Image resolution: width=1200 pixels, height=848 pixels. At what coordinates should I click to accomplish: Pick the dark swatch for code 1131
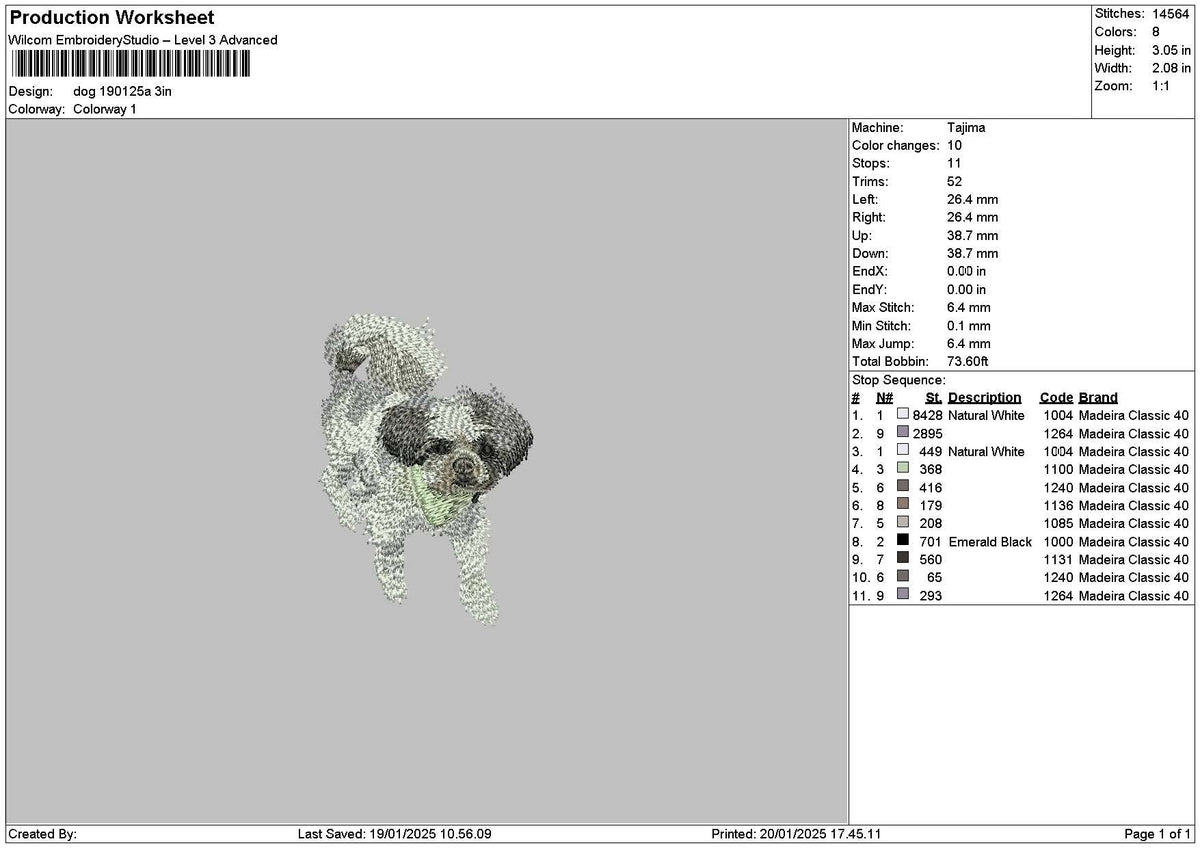tap(903, 559)
